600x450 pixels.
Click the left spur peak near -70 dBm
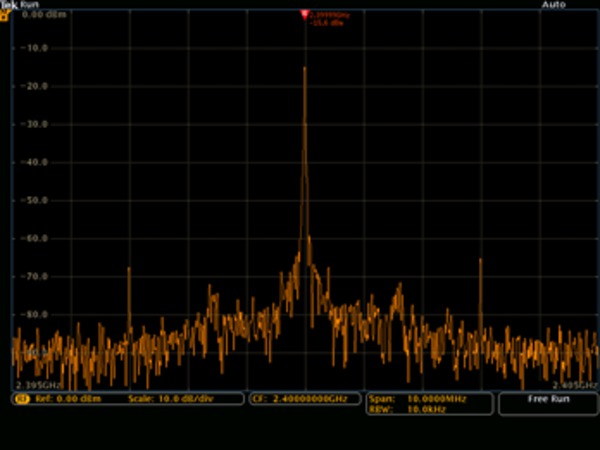coord(129,270)
